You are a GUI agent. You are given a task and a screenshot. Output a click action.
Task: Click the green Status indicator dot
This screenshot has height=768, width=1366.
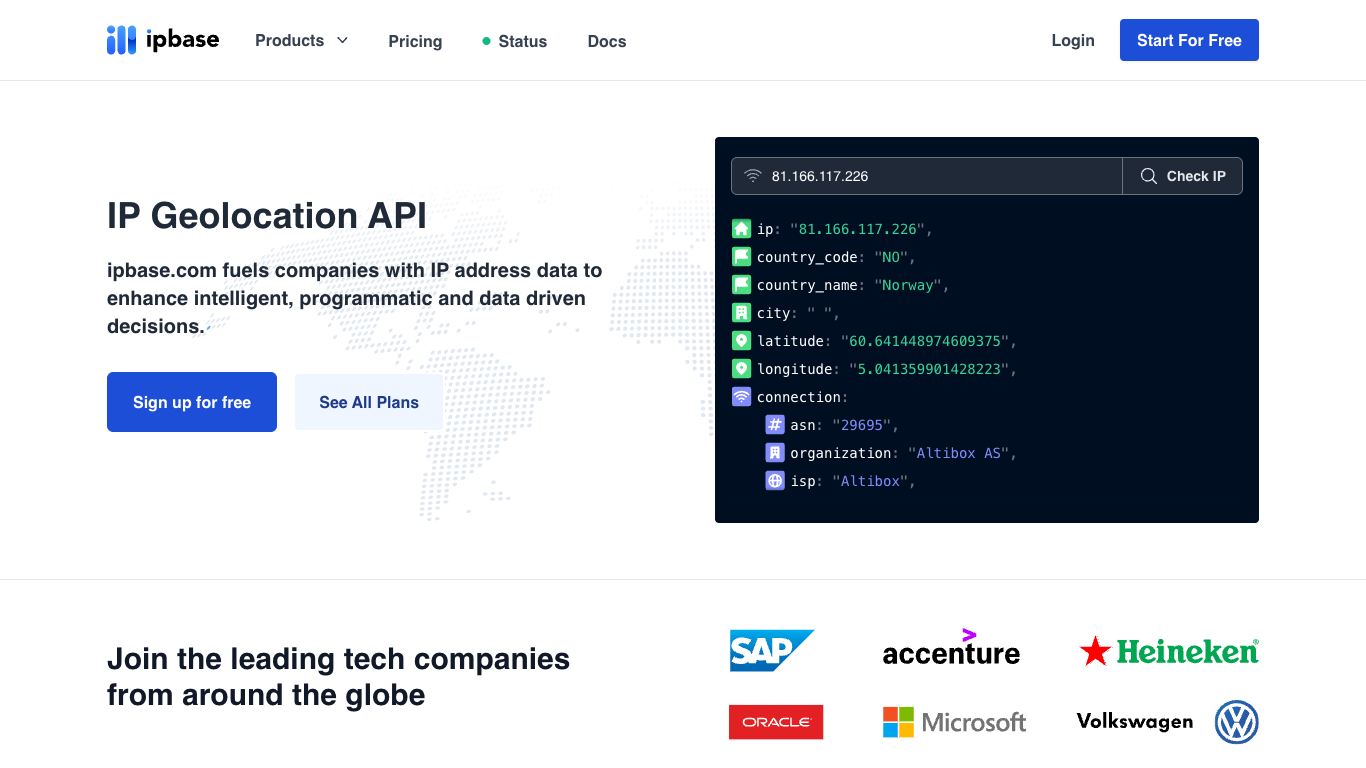(x=486, y=41)
